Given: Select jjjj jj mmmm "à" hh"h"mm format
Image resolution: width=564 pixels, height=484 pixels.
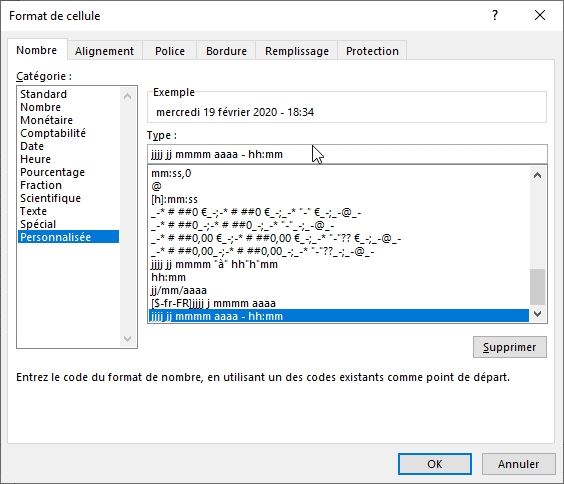Looking at the screenshot, I should [x=338, y=264].
